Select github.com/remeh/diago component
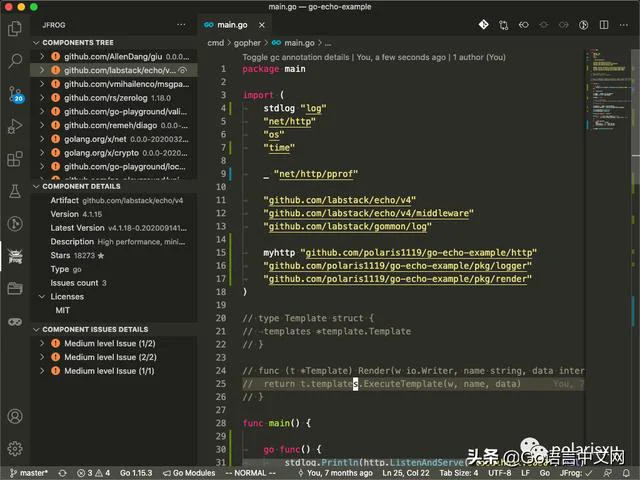This screenshot has height=480, width=640. tap(114, 125)
